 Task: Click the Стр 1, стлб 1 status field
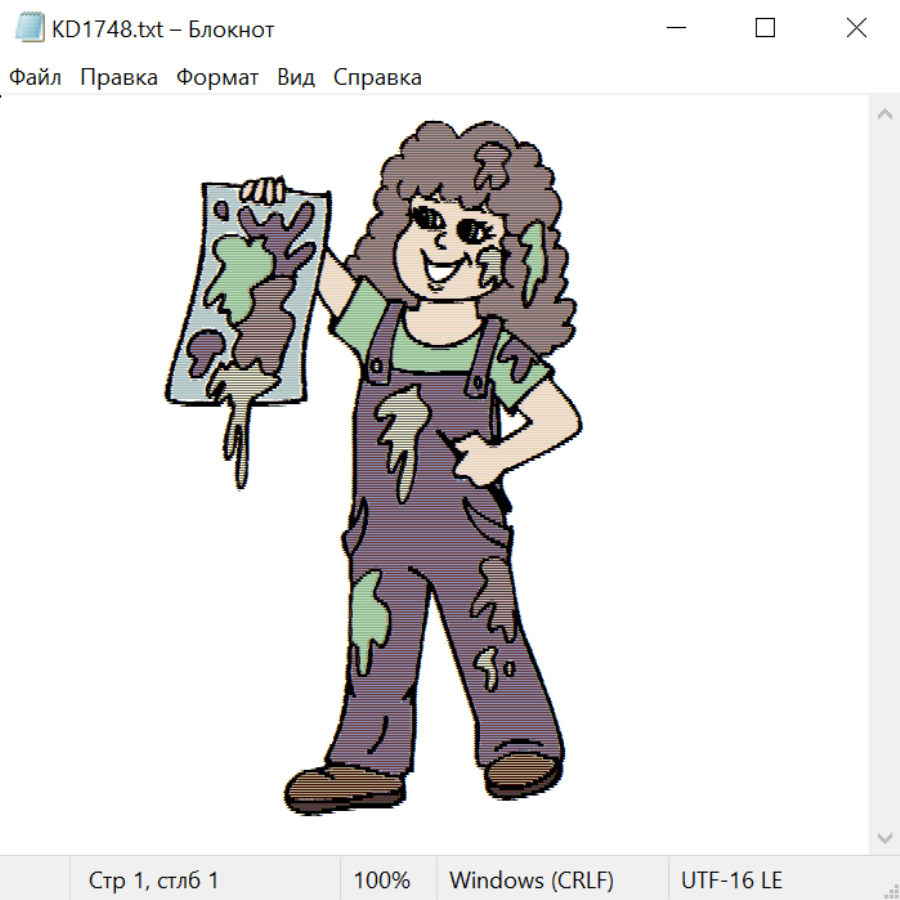pyautogui.click(x=154, y=880)
